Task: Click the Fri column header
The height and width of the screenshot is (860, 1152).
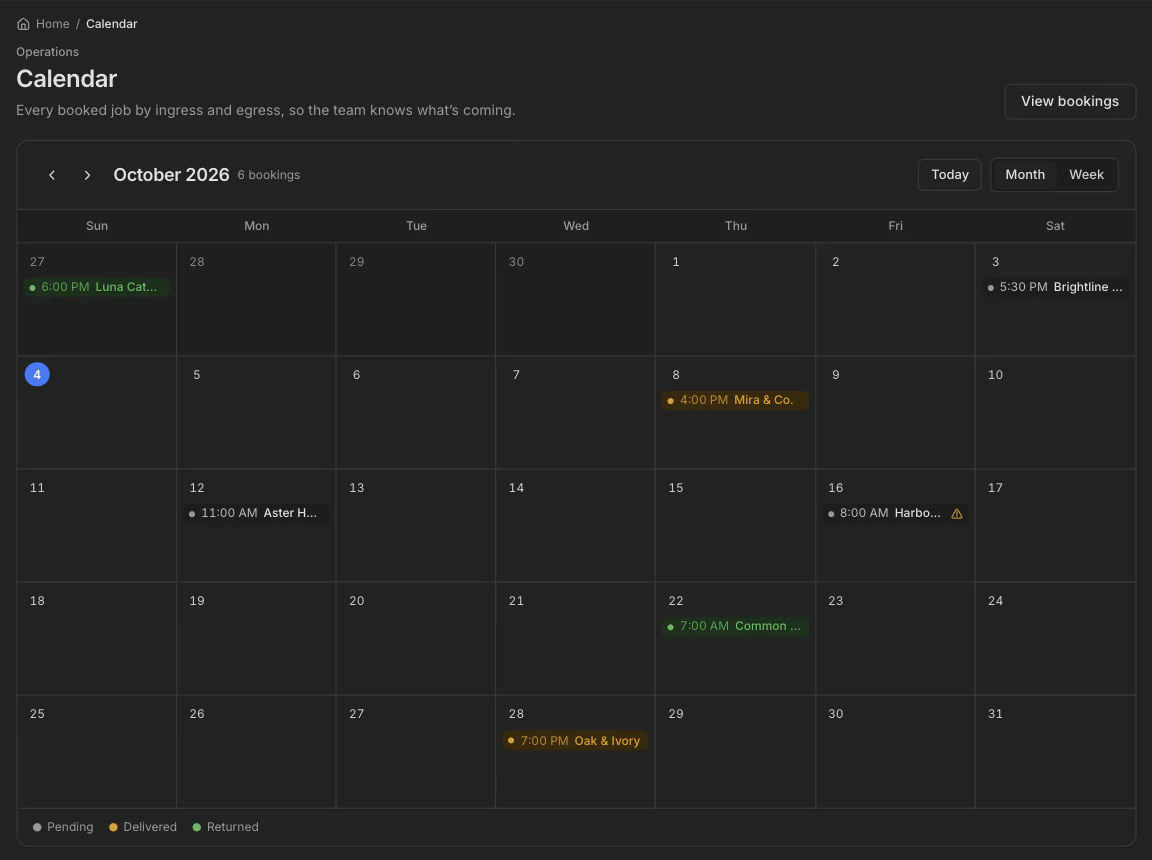Action: click(895, 226)
